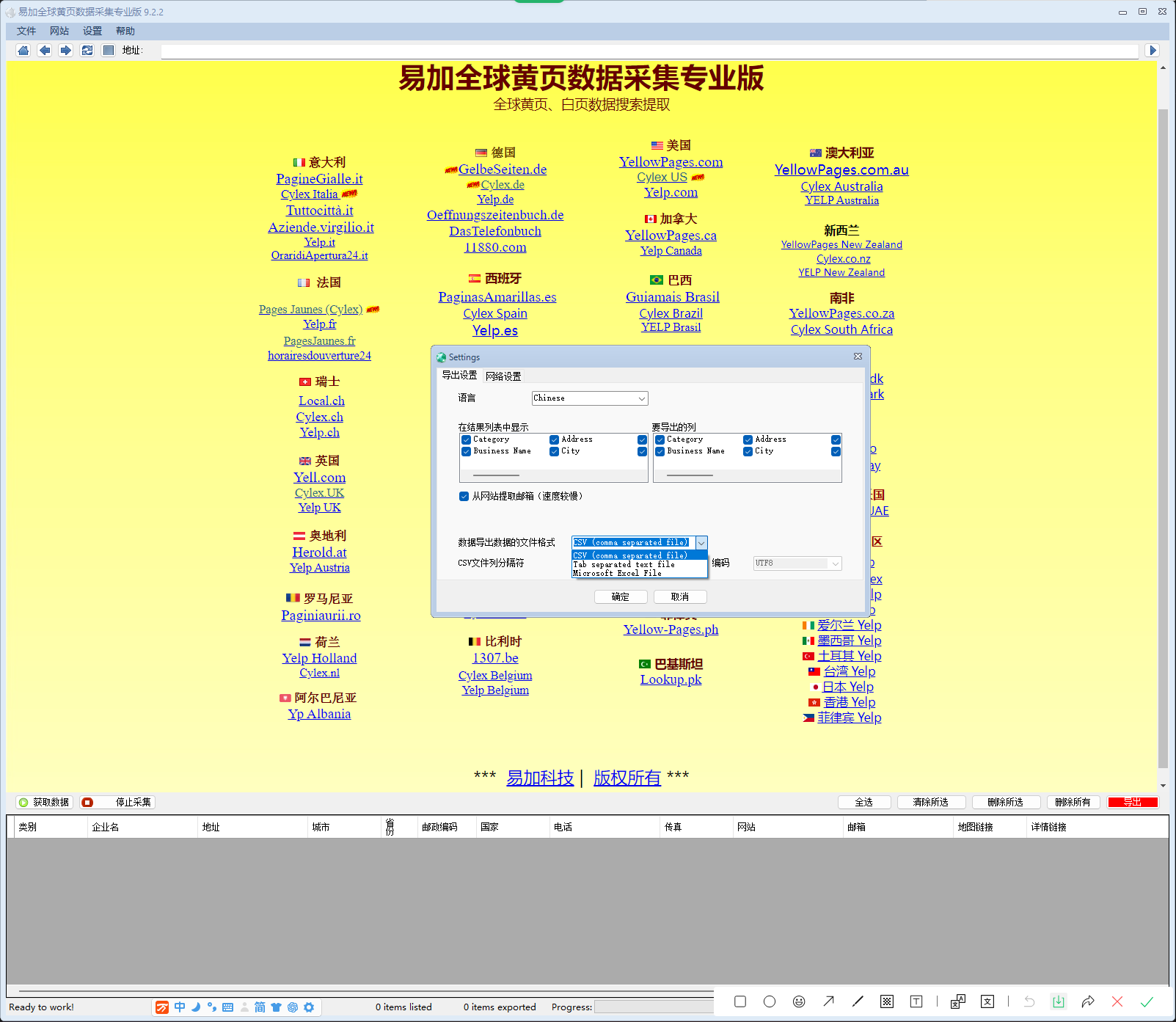1176x1022 pixels.
Task: Click the red 导出 button
Action: 1133,802
